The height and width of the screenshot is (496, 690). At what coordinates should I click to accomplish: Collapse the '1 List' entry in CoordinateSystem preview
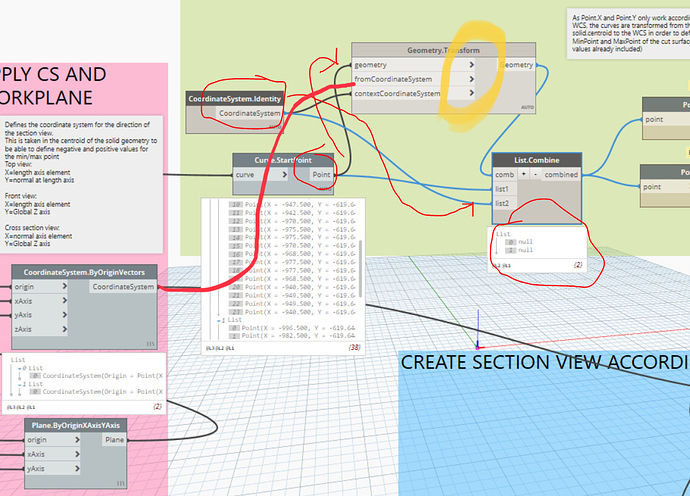(x=19, y=384)
